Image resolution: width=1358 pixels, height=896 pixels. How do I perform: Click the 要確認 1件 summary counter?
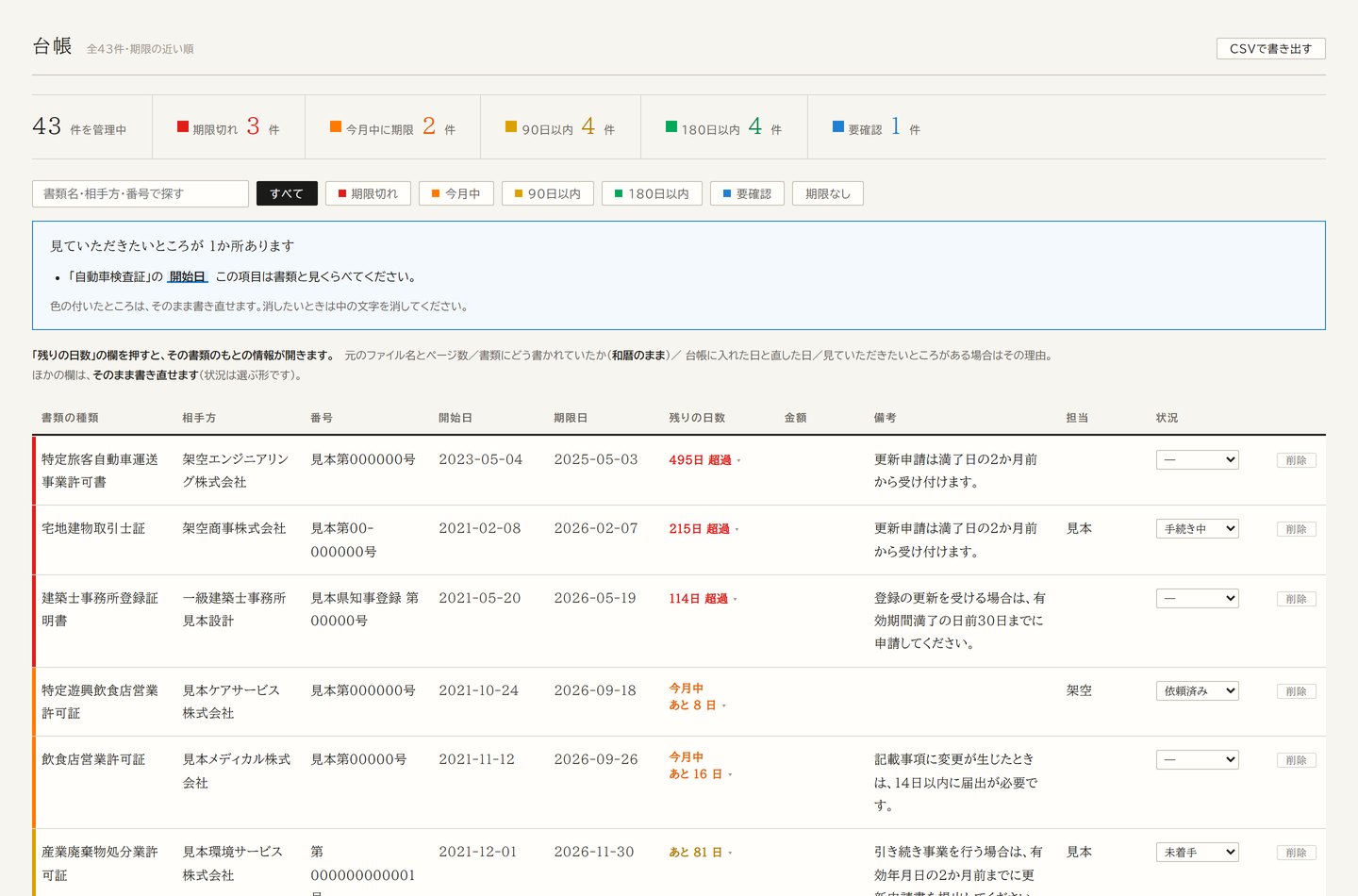tap(876, 126)
